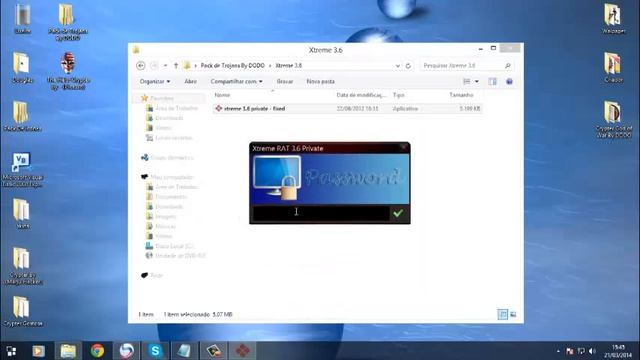
Task: Open the Compartilhar com menu
Action: (236, 81)
